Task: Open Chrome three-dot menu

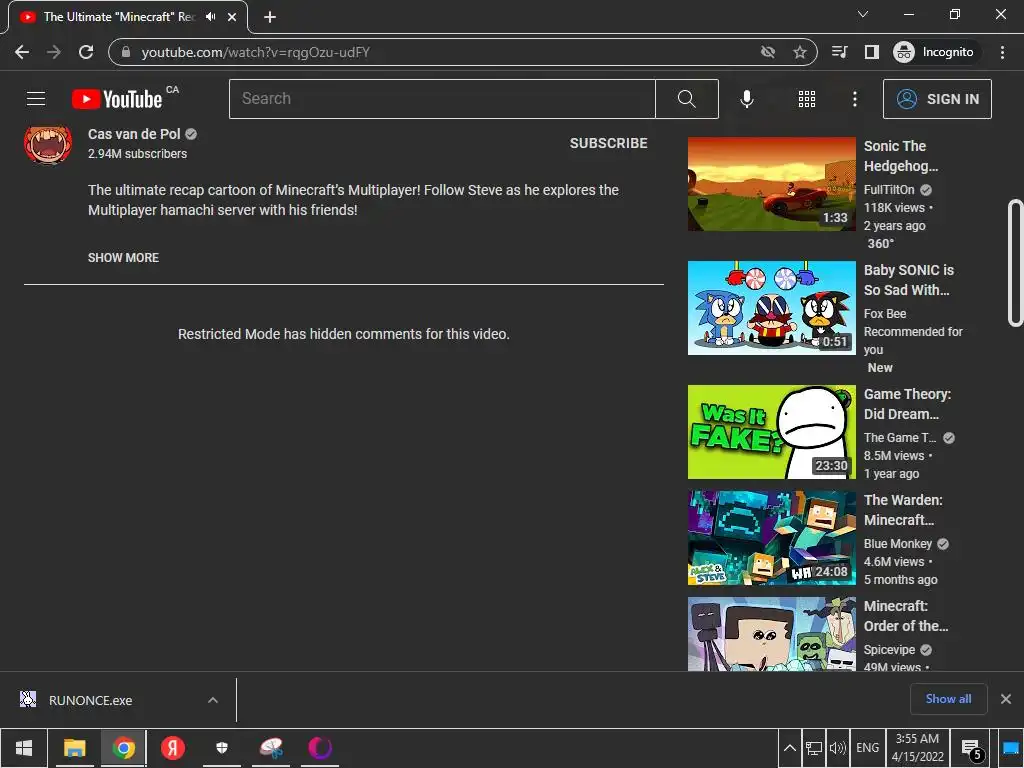Action: 1002,52
